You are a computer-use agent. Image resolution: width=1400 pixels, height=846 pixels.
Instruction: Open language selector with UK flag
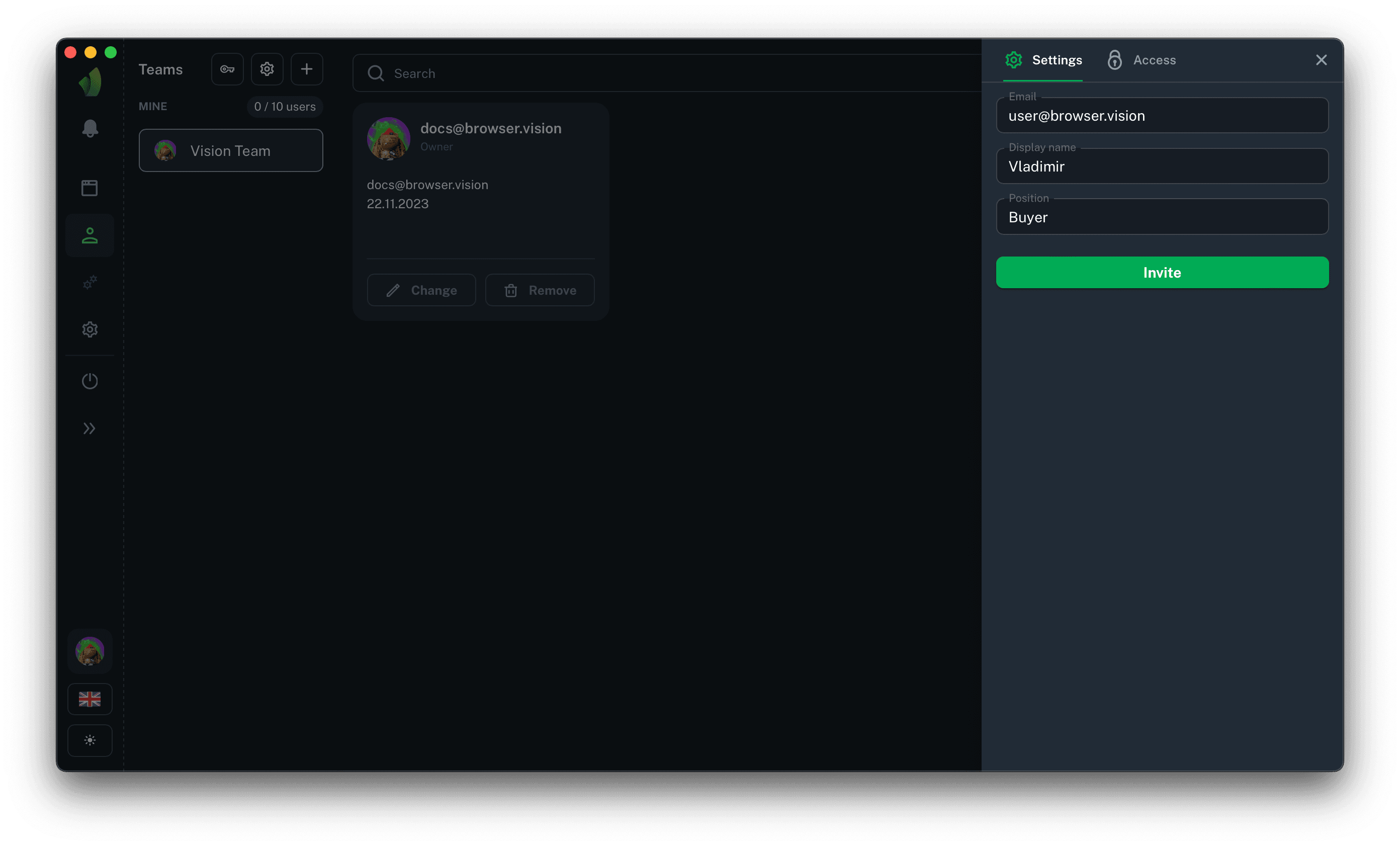[x=90, y=699]
